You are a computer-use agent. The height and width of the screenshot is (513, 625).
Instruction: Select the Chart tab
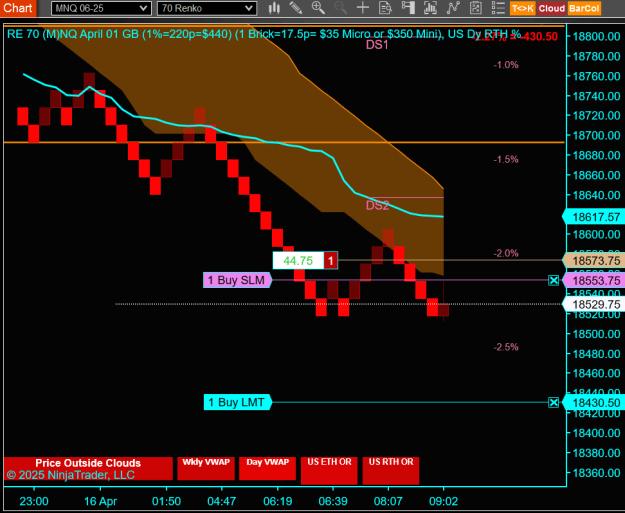(18, 8)
